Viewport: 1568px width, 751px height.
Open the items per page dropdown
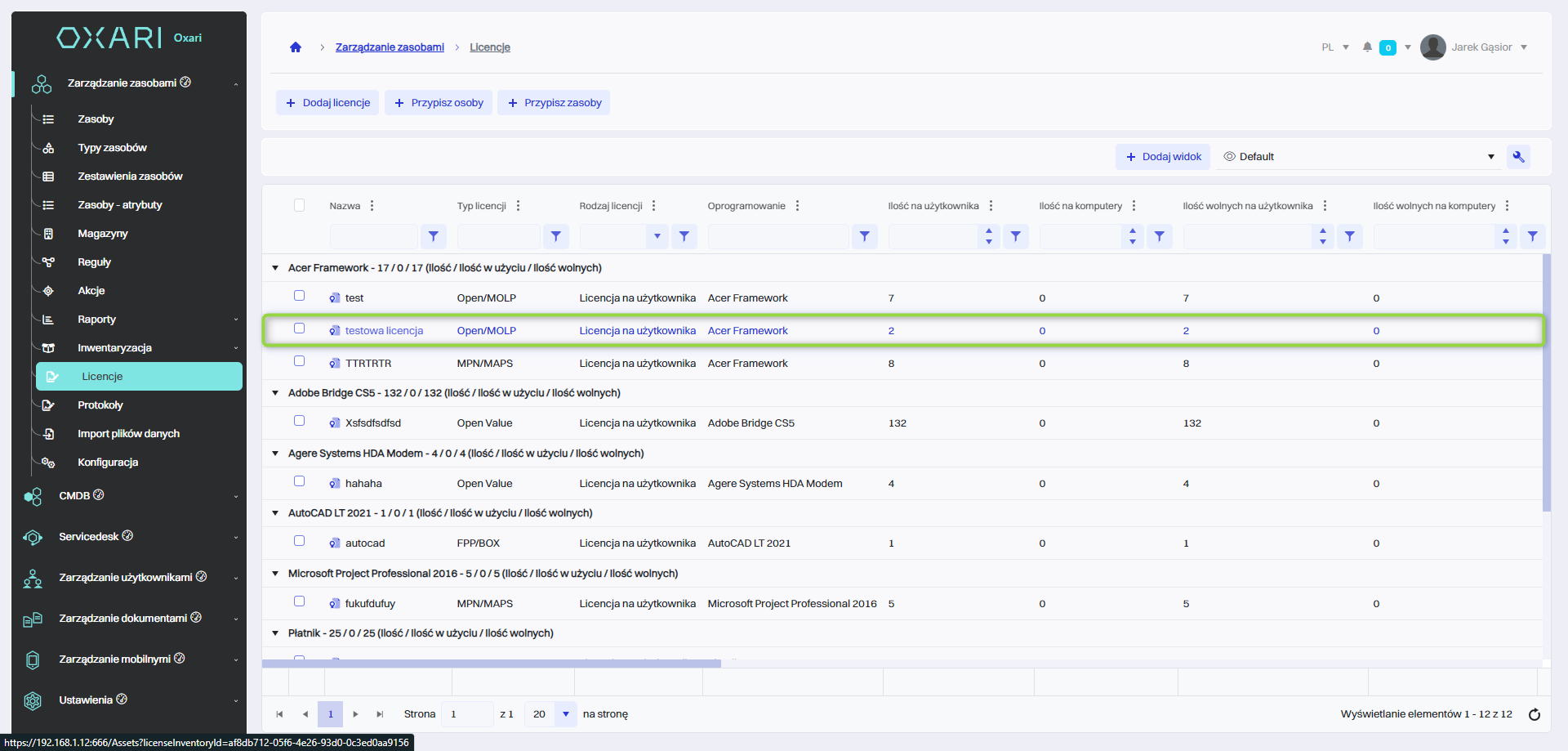(565, 714)
